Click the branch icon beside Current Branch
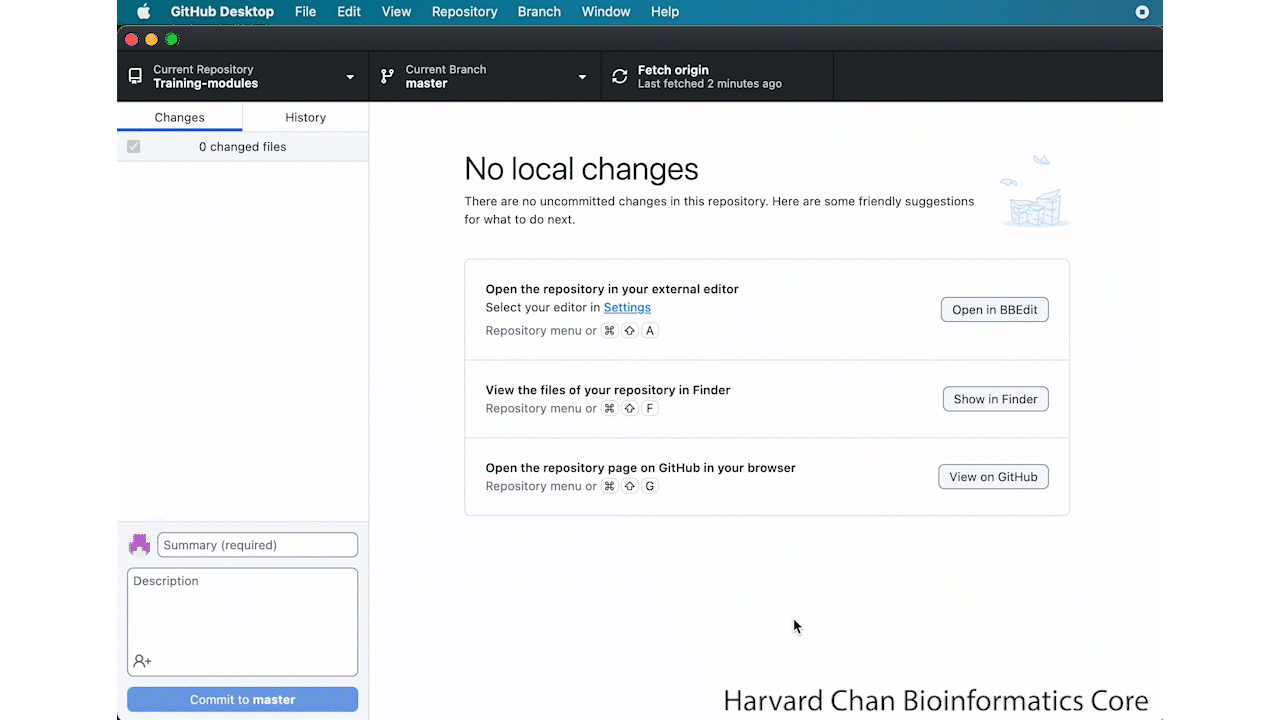Image resolution: width=1280 pixels, height=720 pixels. click(387, 77)
